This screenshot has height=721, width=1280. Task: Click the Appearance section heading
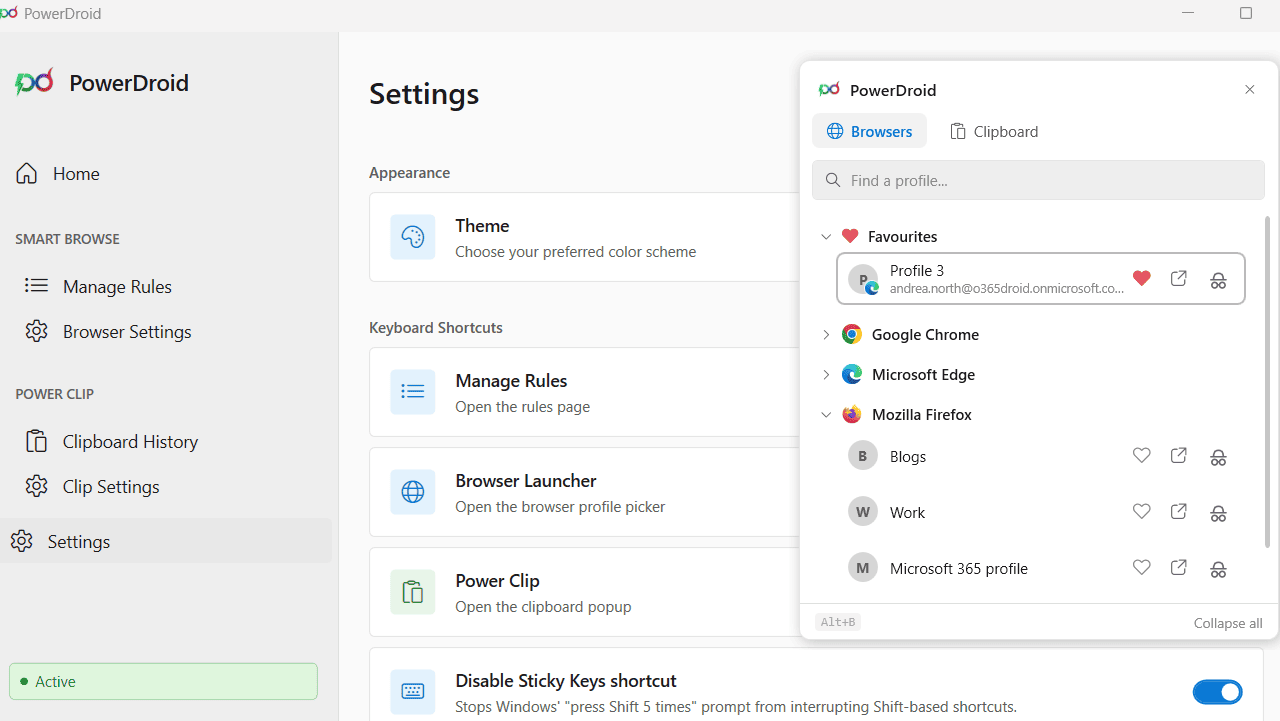click(x=410, y=173)
